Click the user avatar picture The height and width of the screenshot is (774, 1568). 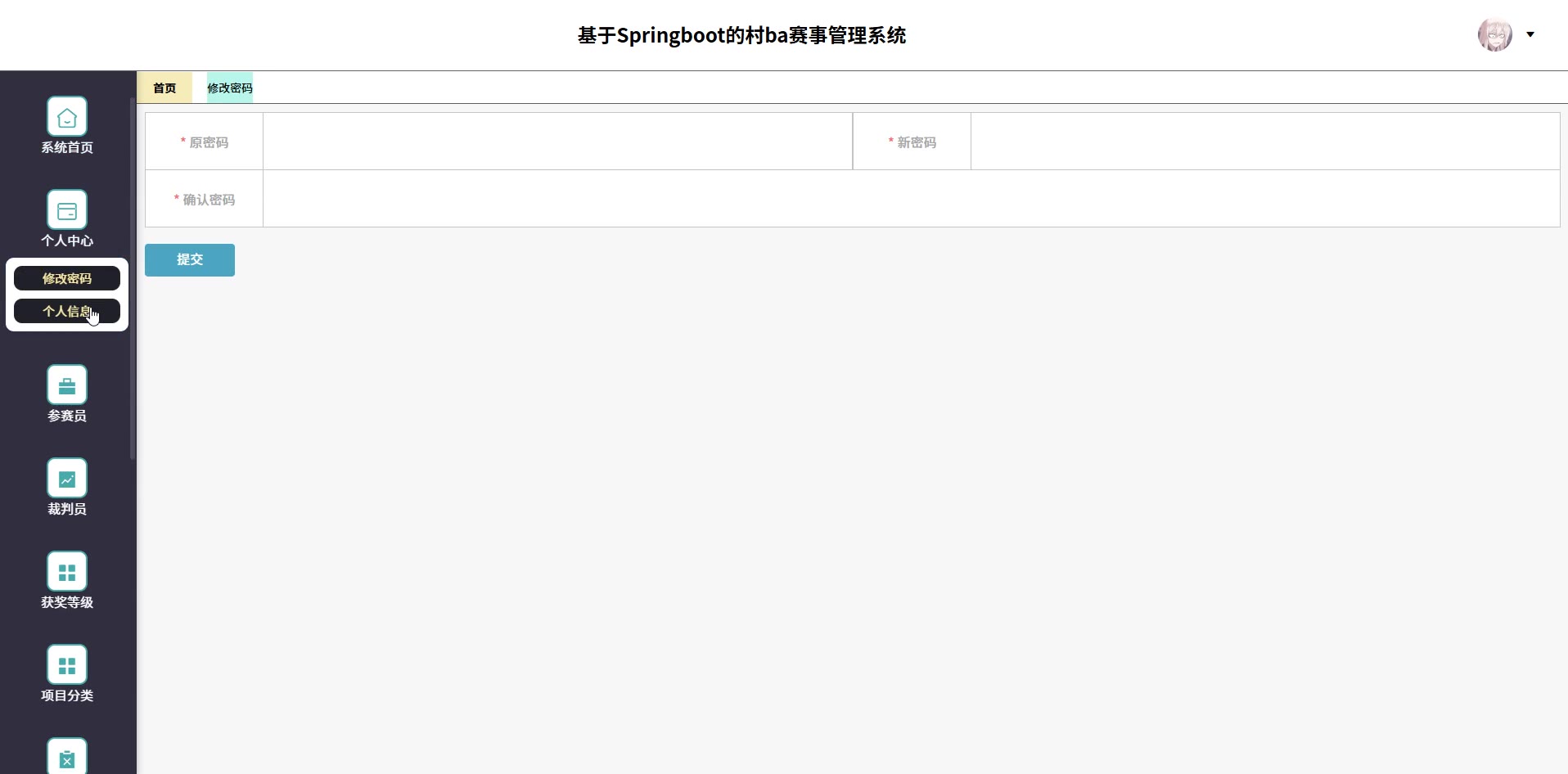click(x=1495, y=34)
